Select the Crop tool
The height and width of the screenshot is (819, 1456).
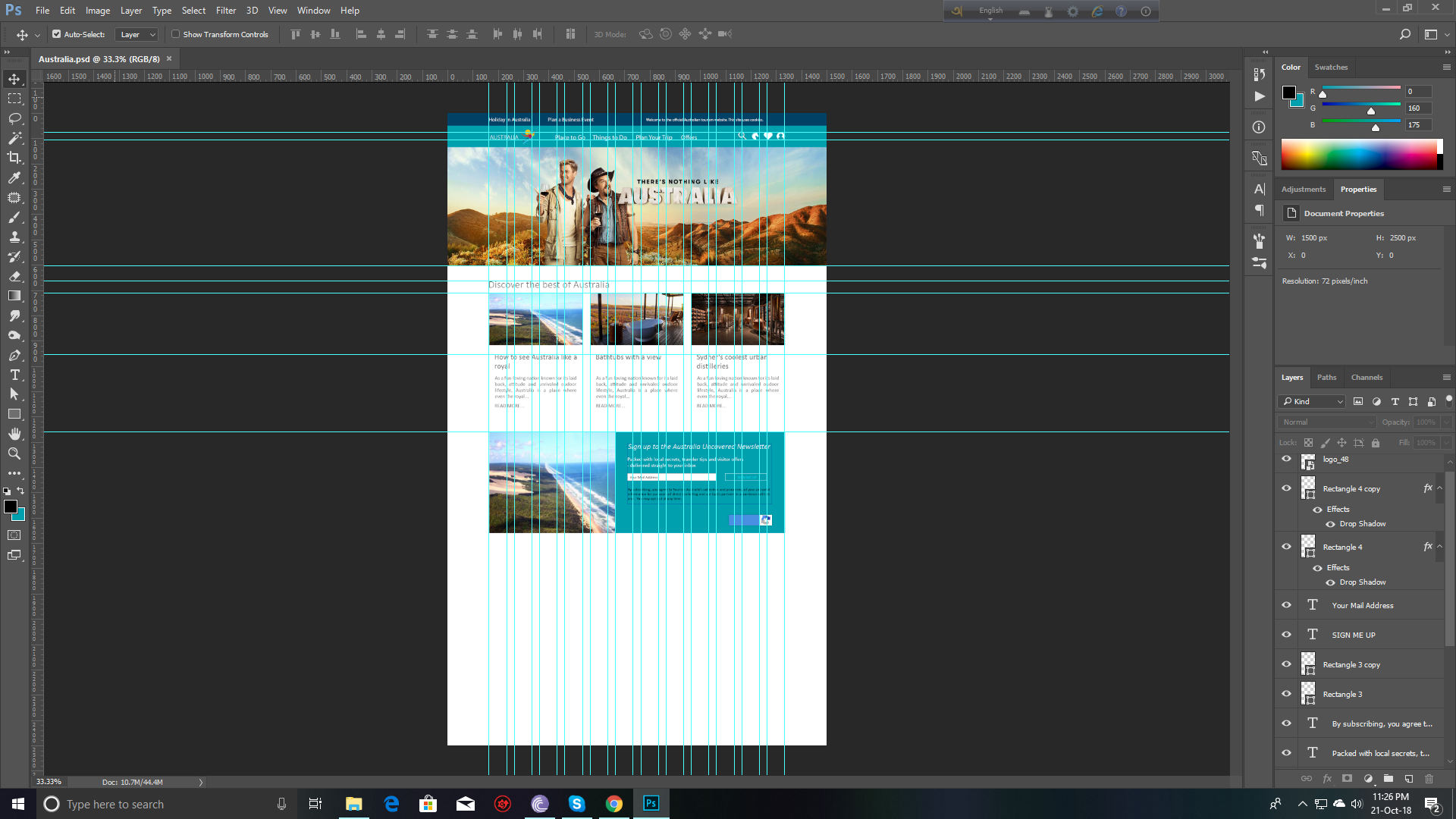tap(14, 158)
